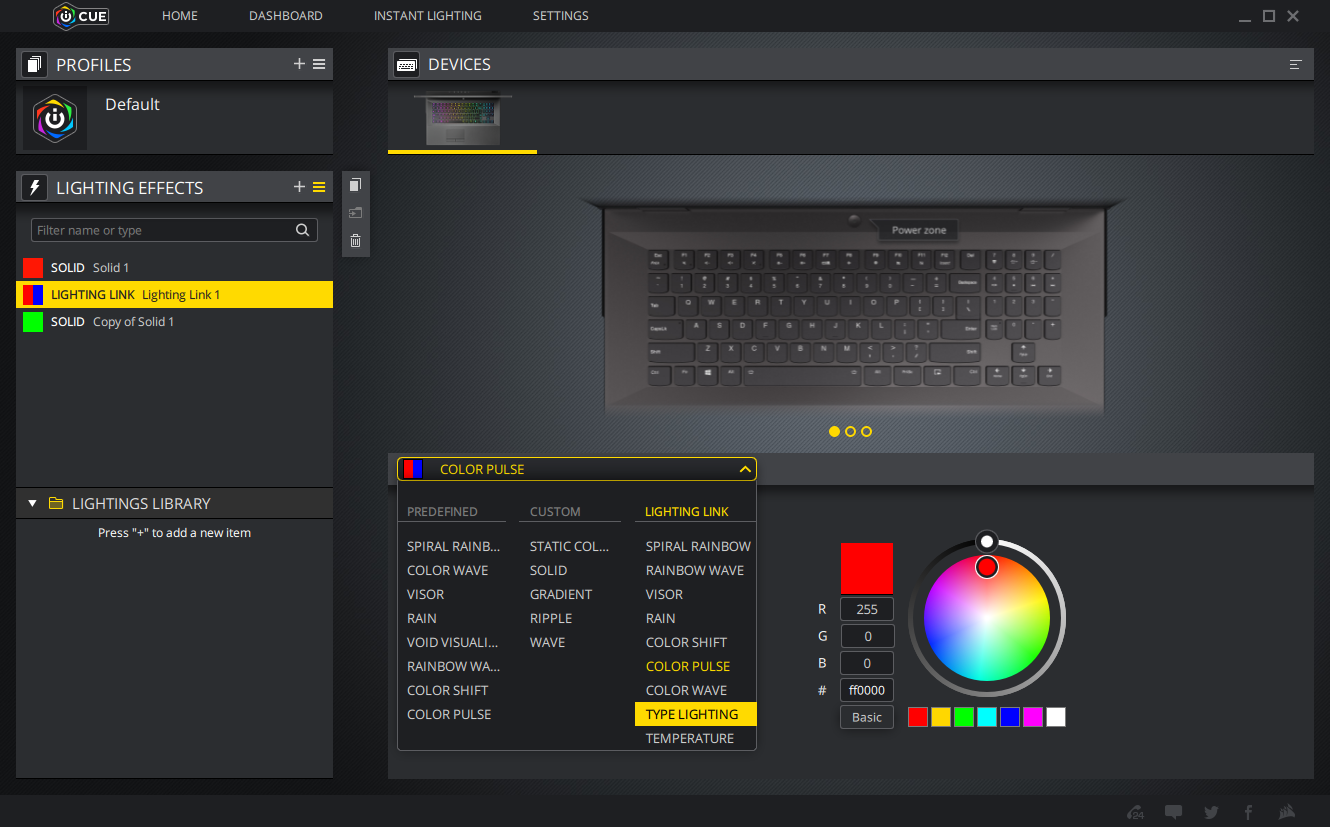Screen dimensions: 1330x827
Task: Select the laptop device thumbnail
Action: (463, 119)
